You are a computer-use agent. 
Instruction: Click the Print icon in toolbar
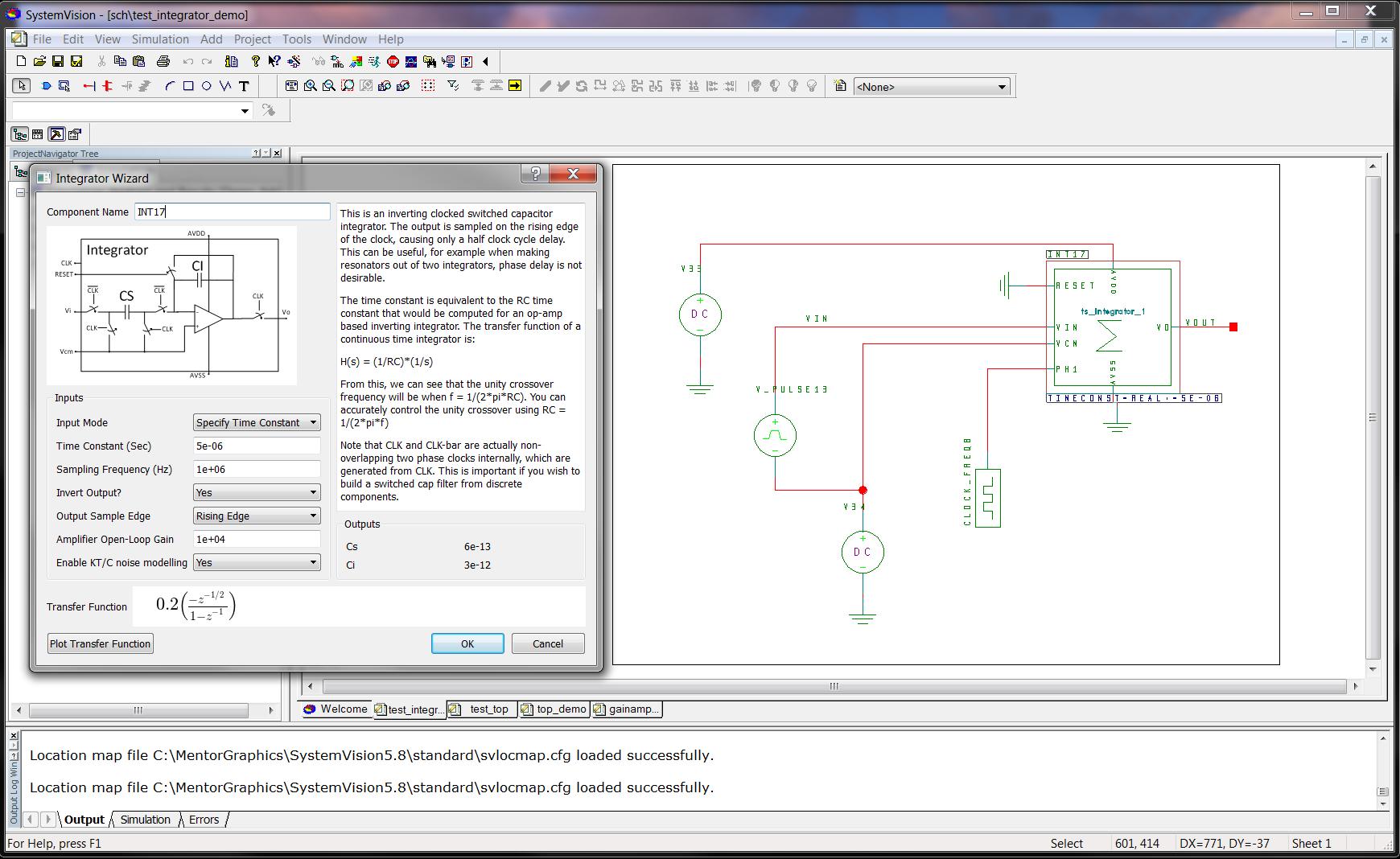tap(163, 61)
